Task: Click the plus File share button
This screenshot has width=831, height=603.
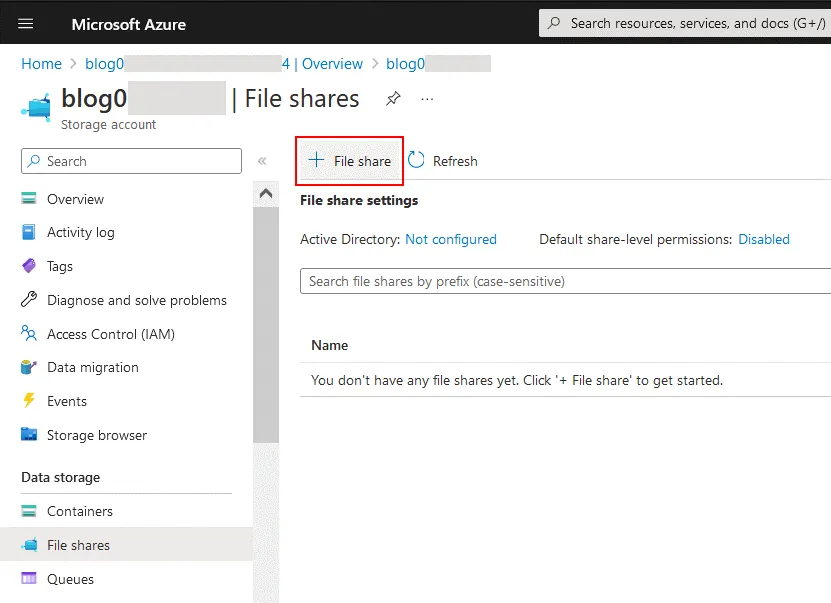Action: coord(350,161)
